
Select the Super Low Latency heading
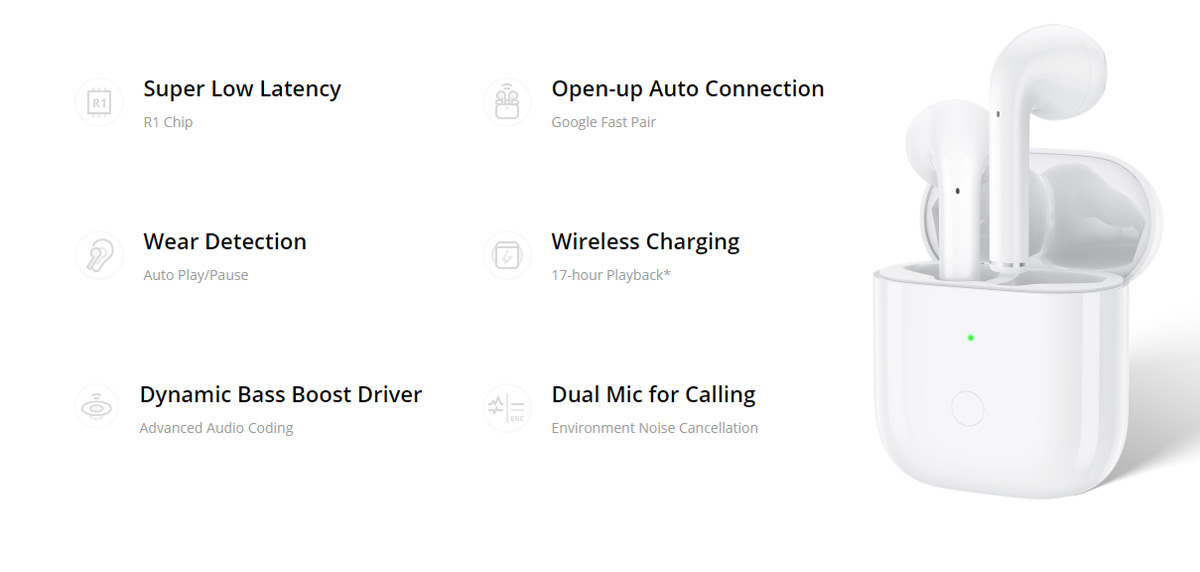tap(242, 89)
